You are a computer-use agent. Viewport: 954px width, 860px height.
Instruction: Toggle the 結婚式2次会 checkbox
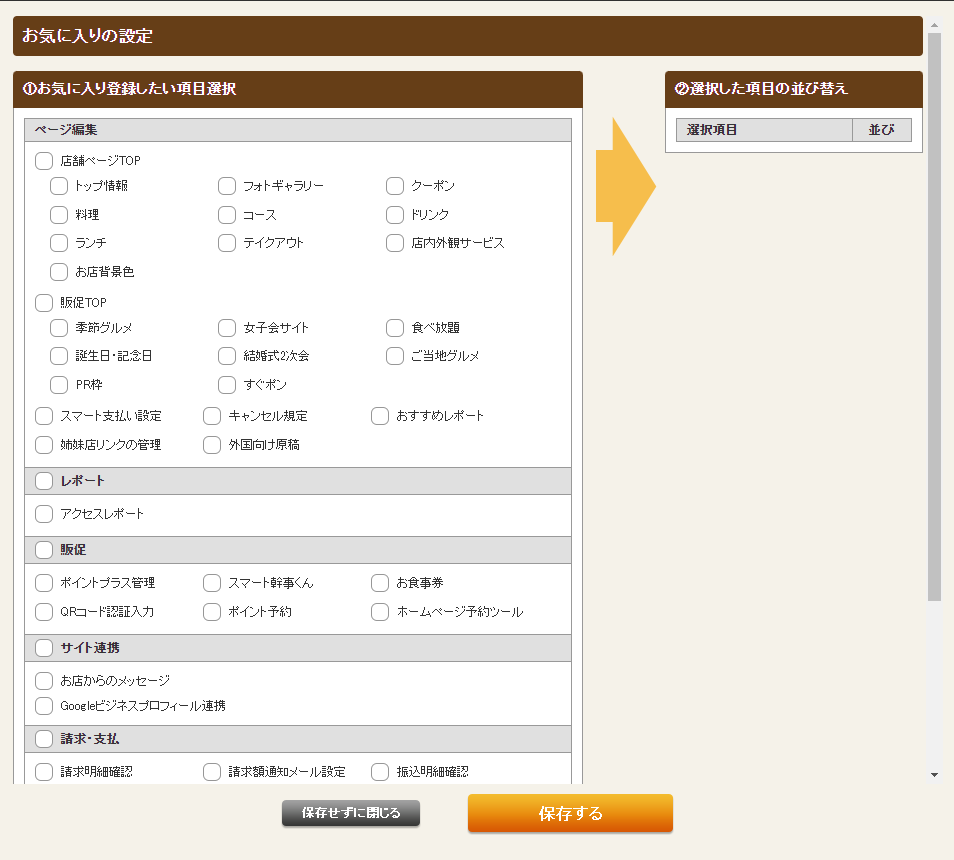tap(226, 355)
